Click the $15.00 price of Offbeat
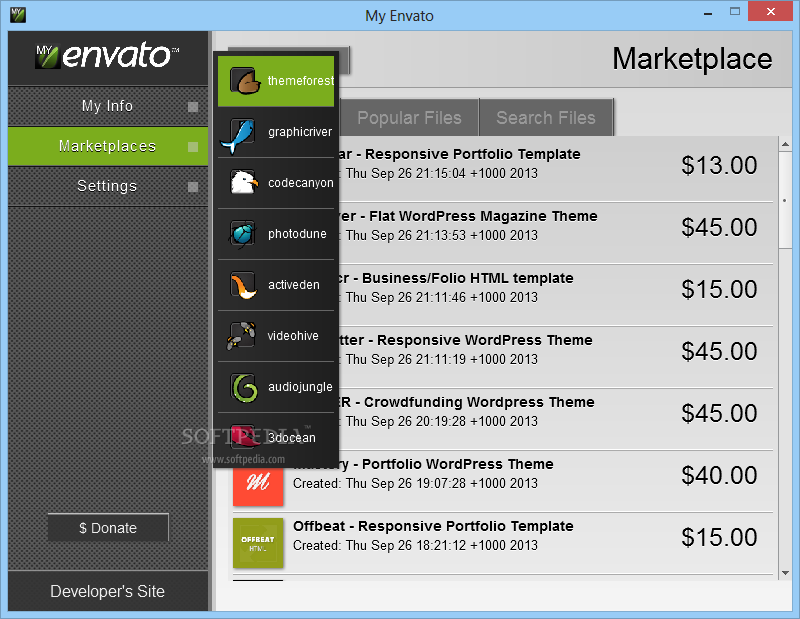 click(719, 537)
